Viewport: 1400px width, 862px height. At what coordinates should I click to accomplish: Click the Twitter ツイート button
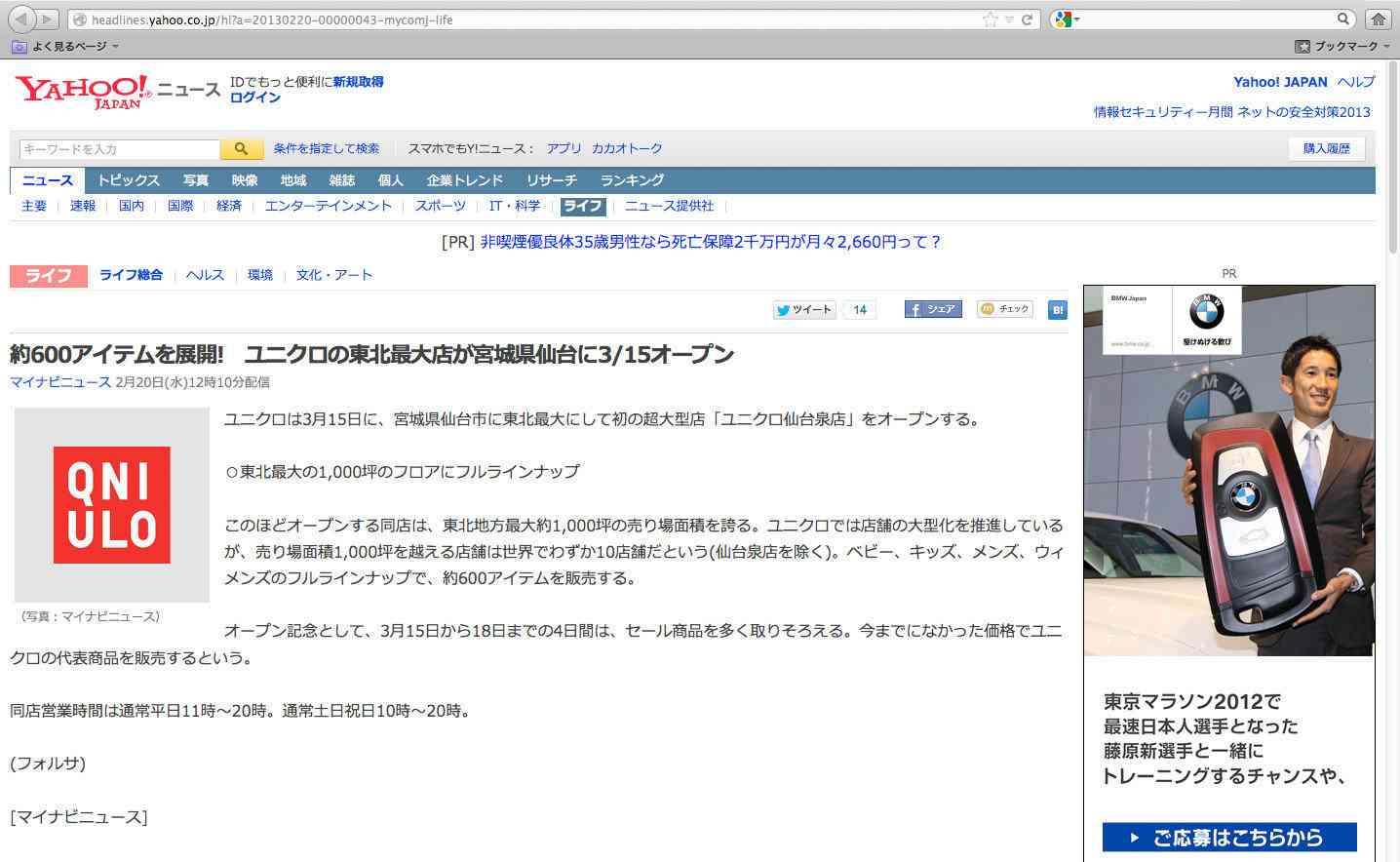click(804, 310)
